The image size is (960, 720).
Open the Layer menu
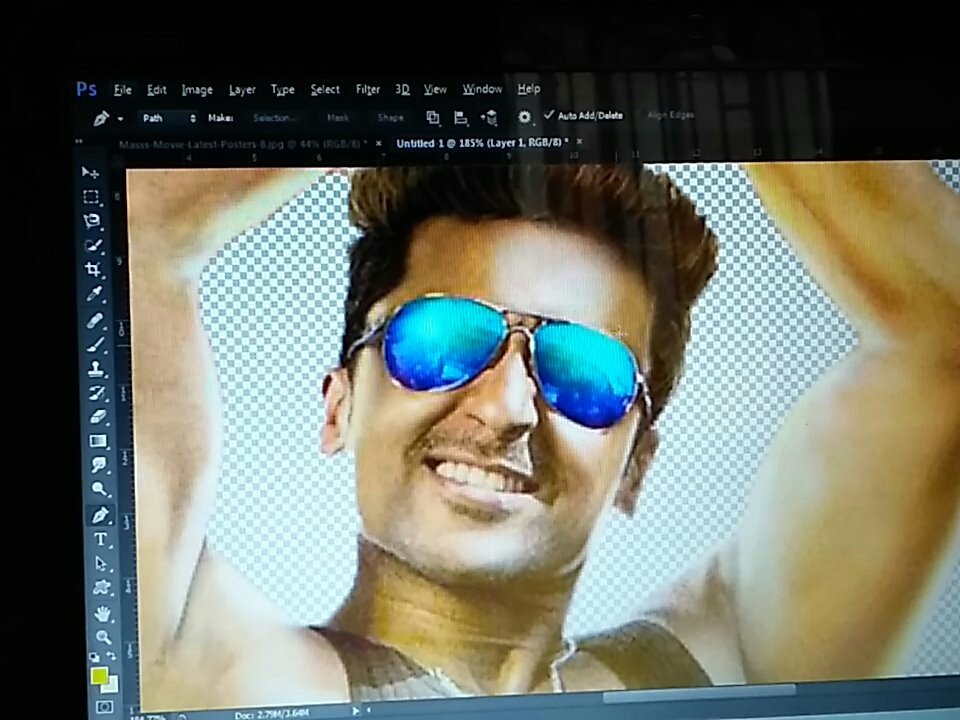pos(242,90)
